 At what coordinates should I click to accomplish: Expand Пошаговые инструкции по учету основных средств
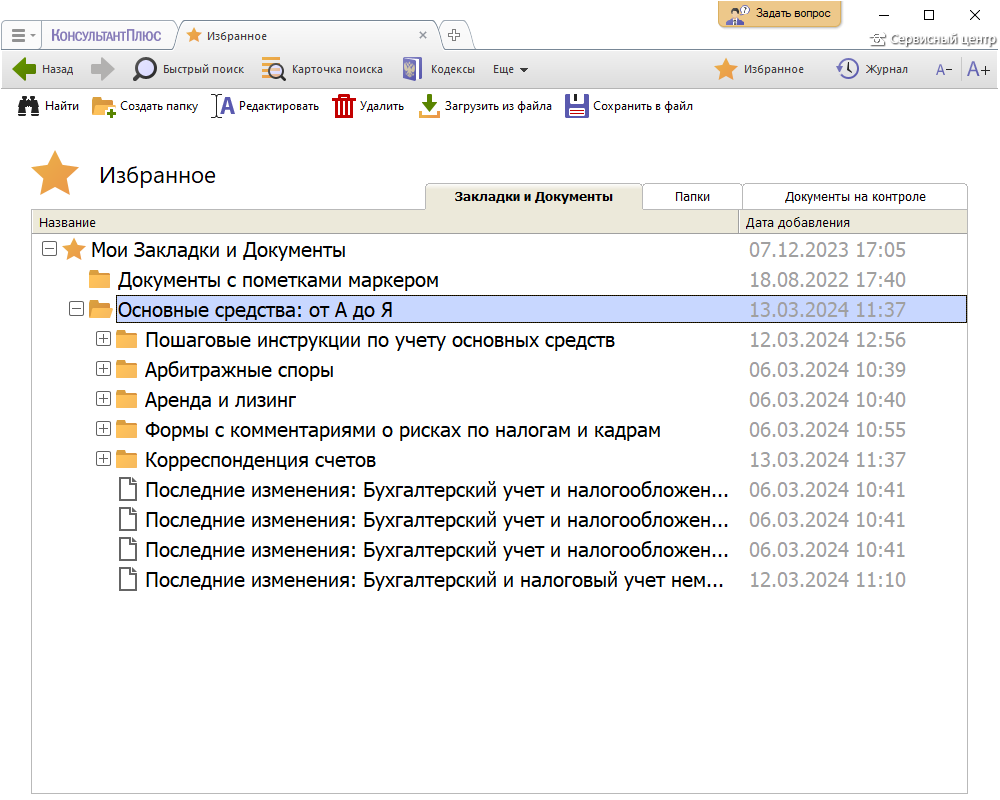103,338
